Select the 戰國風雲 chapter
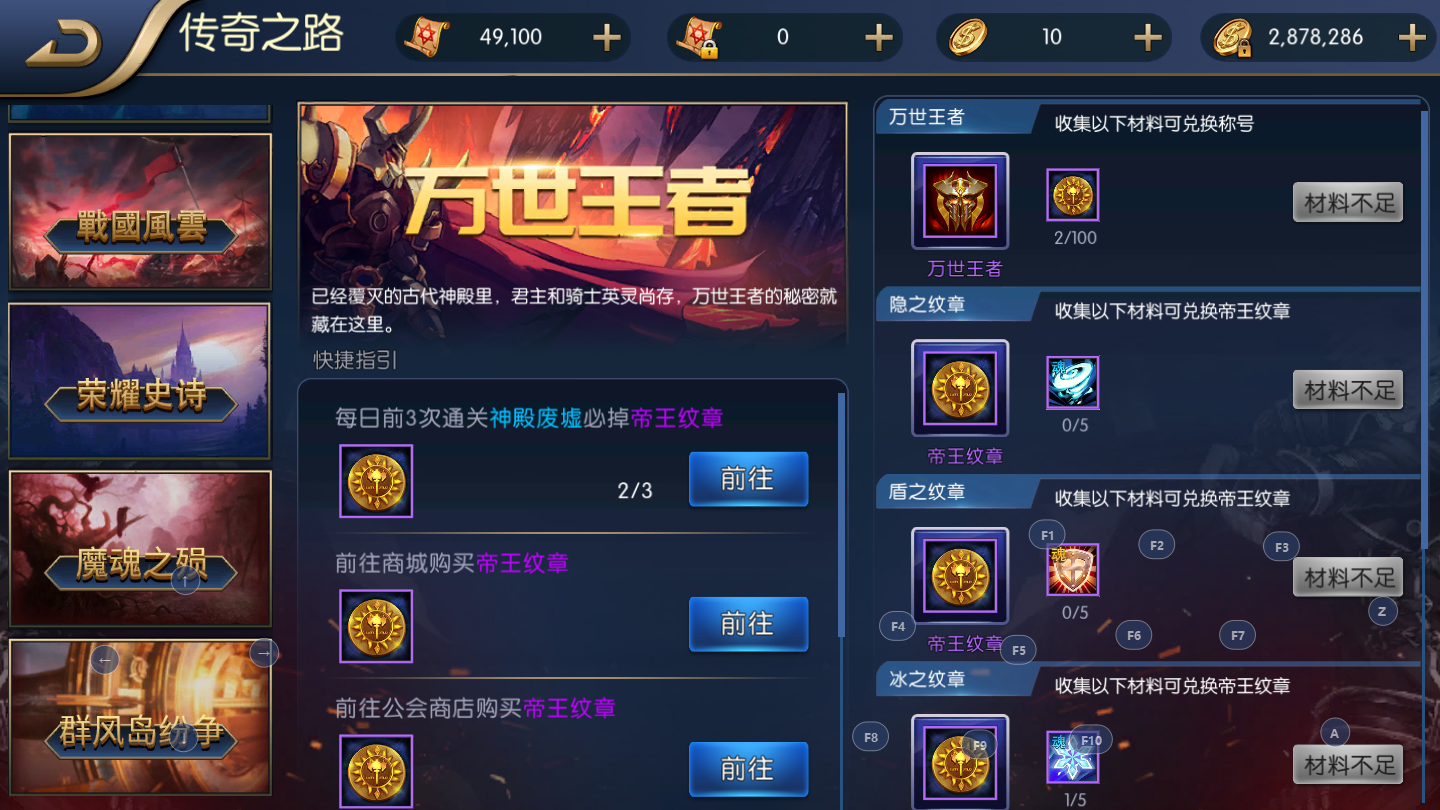This screenshot has height=810, width=1440. (140, 212)
